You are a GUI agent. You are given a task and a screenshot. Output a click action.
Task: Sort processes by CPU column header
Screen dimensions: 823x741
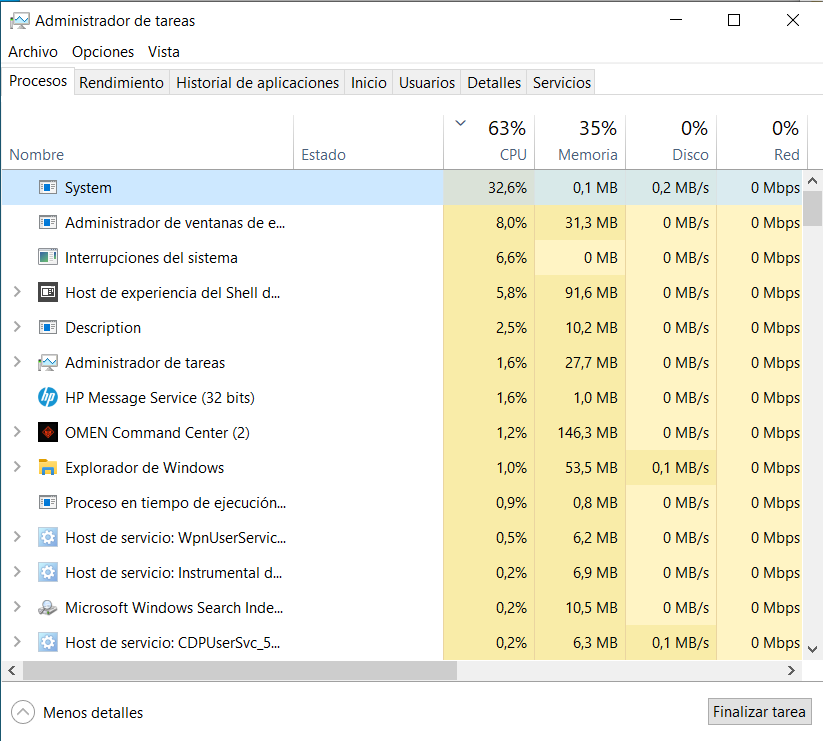(489, 142)
